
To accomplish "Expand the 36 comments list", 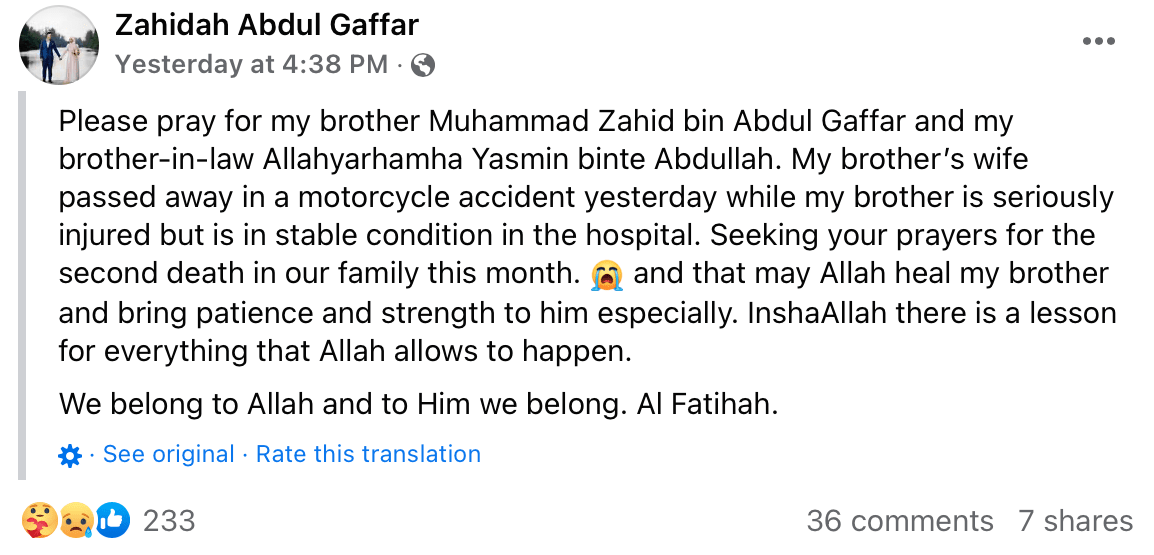I will [x=899, y=521].
